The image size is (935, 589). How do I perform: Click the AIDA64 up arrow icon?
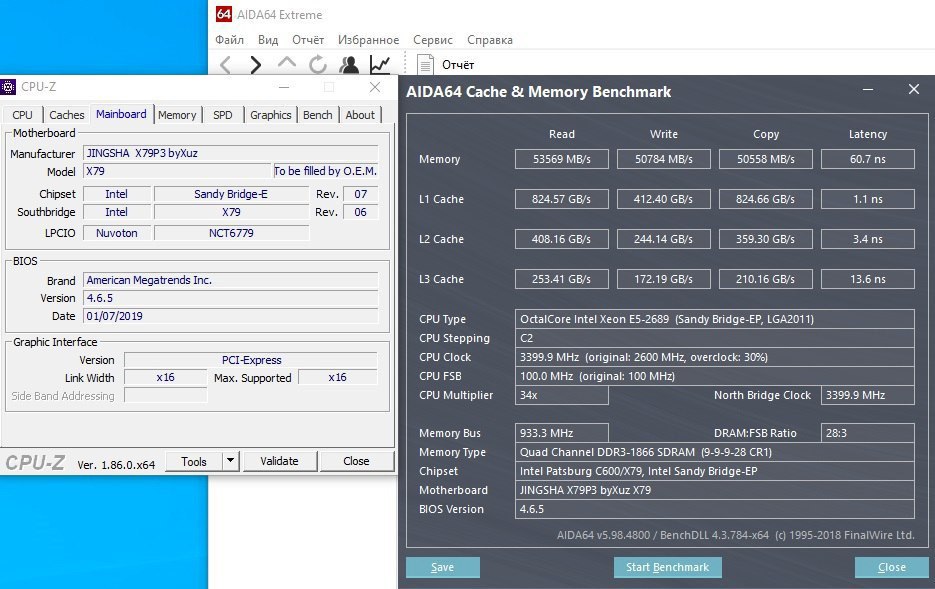tap(287, 63)
